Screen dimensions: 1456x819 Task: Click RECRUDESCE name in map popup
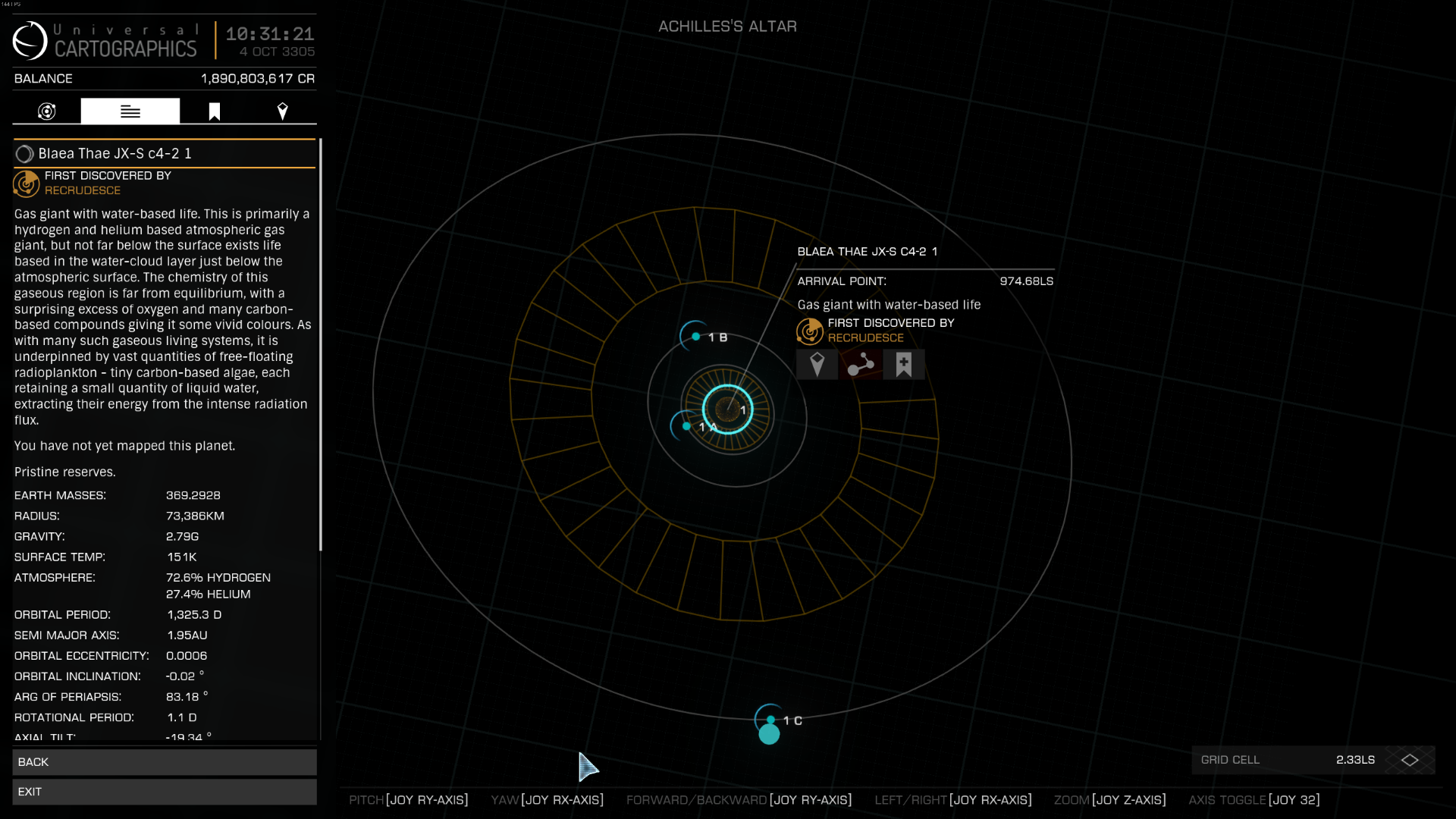[866, 337]
